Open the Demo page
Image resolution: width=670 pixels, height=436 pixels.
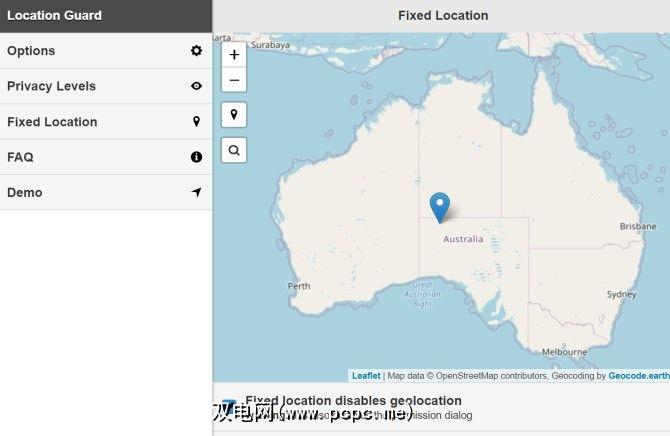point(106,192)
